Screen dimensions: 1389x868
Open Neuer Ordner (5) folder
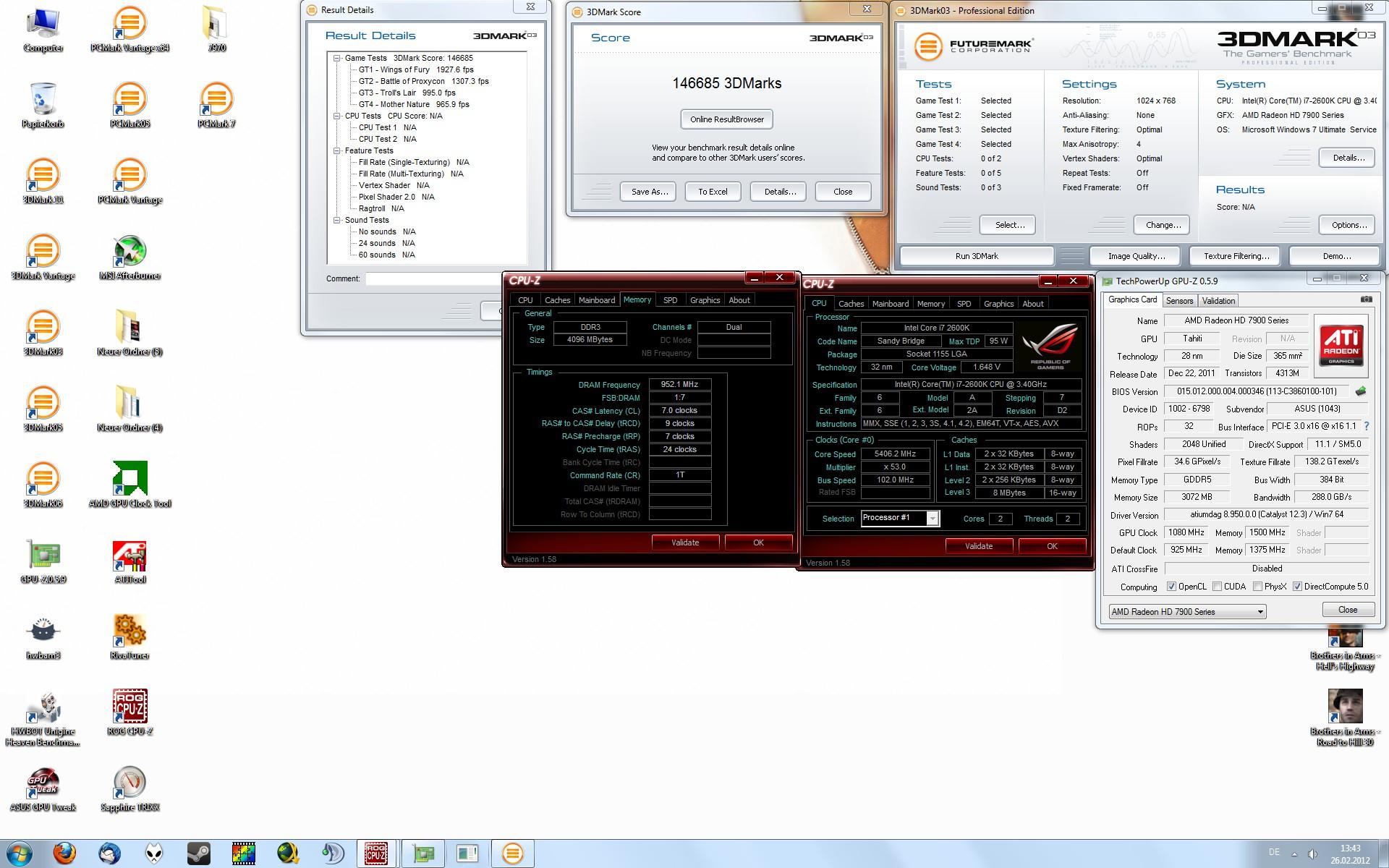[x=129, y=333]
